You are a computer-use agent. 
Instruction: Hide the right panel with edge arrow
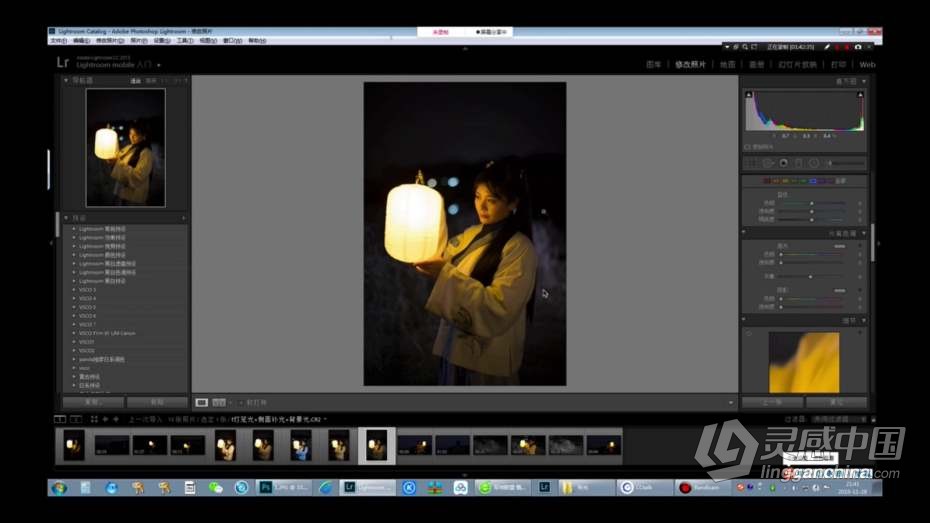pyautogui.click(x=878, y=243)
